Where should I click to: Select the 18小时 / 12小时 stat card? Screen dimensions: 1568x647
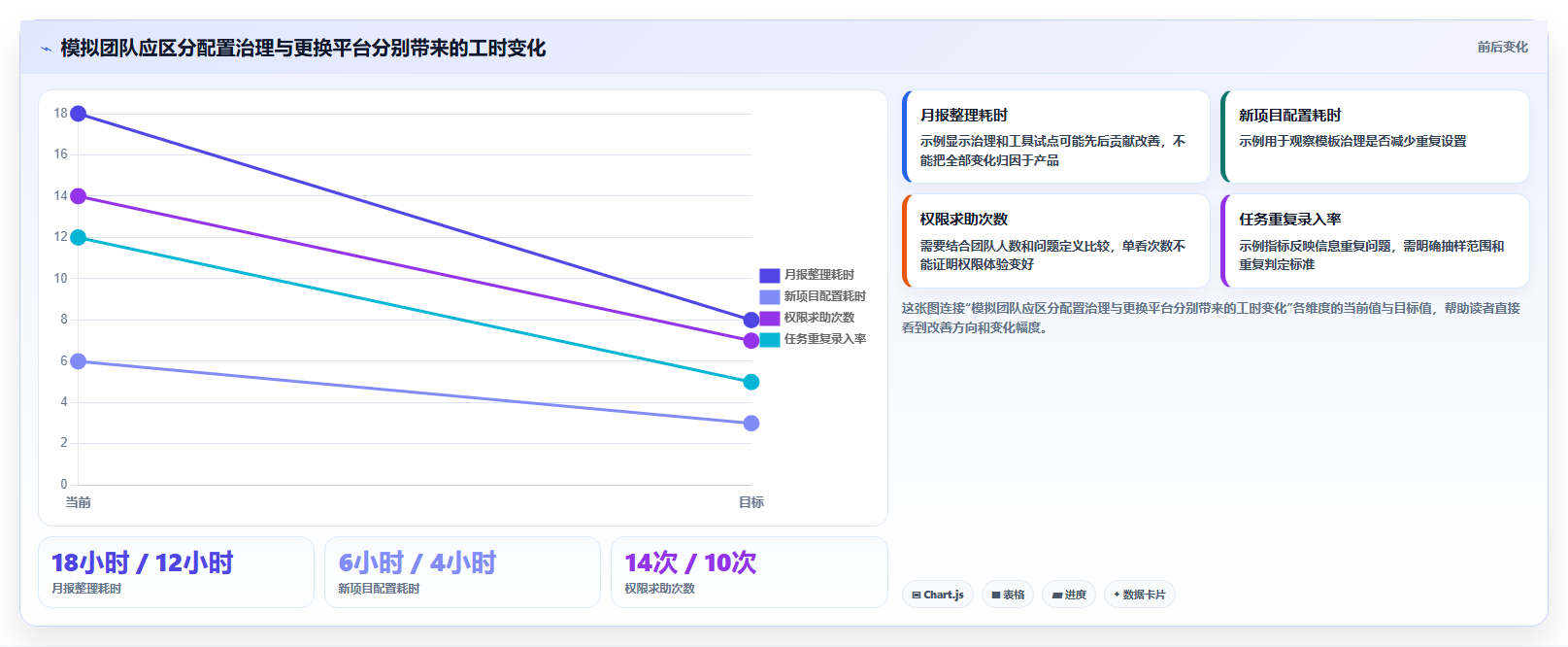176,572
